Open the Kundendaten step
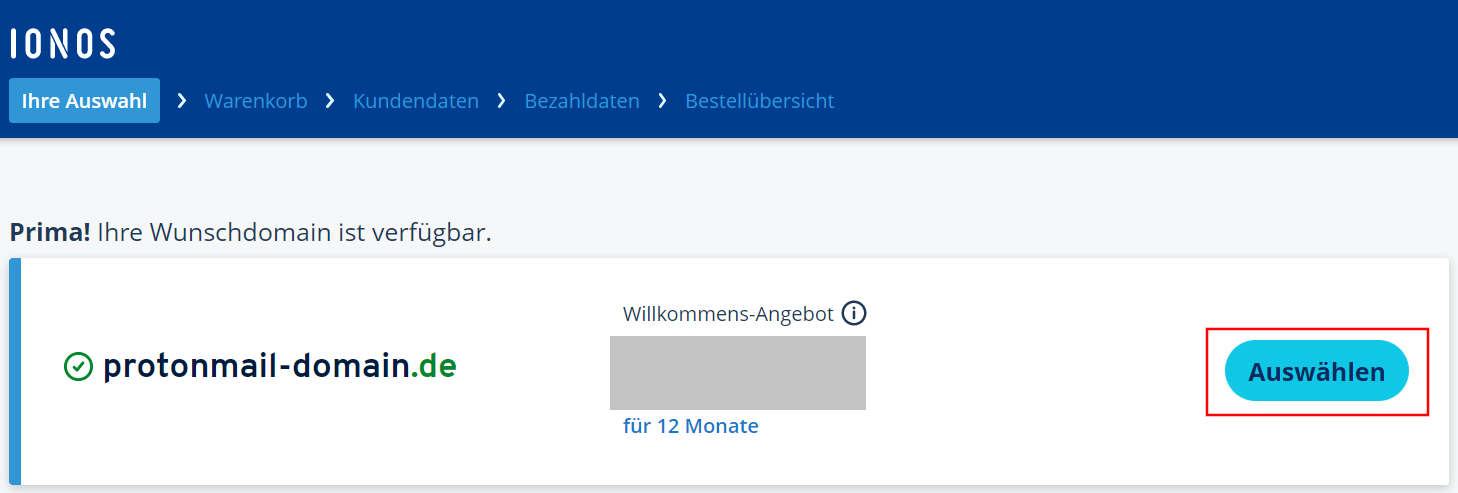Viewport: 1458px width, 493px height. 416,101
